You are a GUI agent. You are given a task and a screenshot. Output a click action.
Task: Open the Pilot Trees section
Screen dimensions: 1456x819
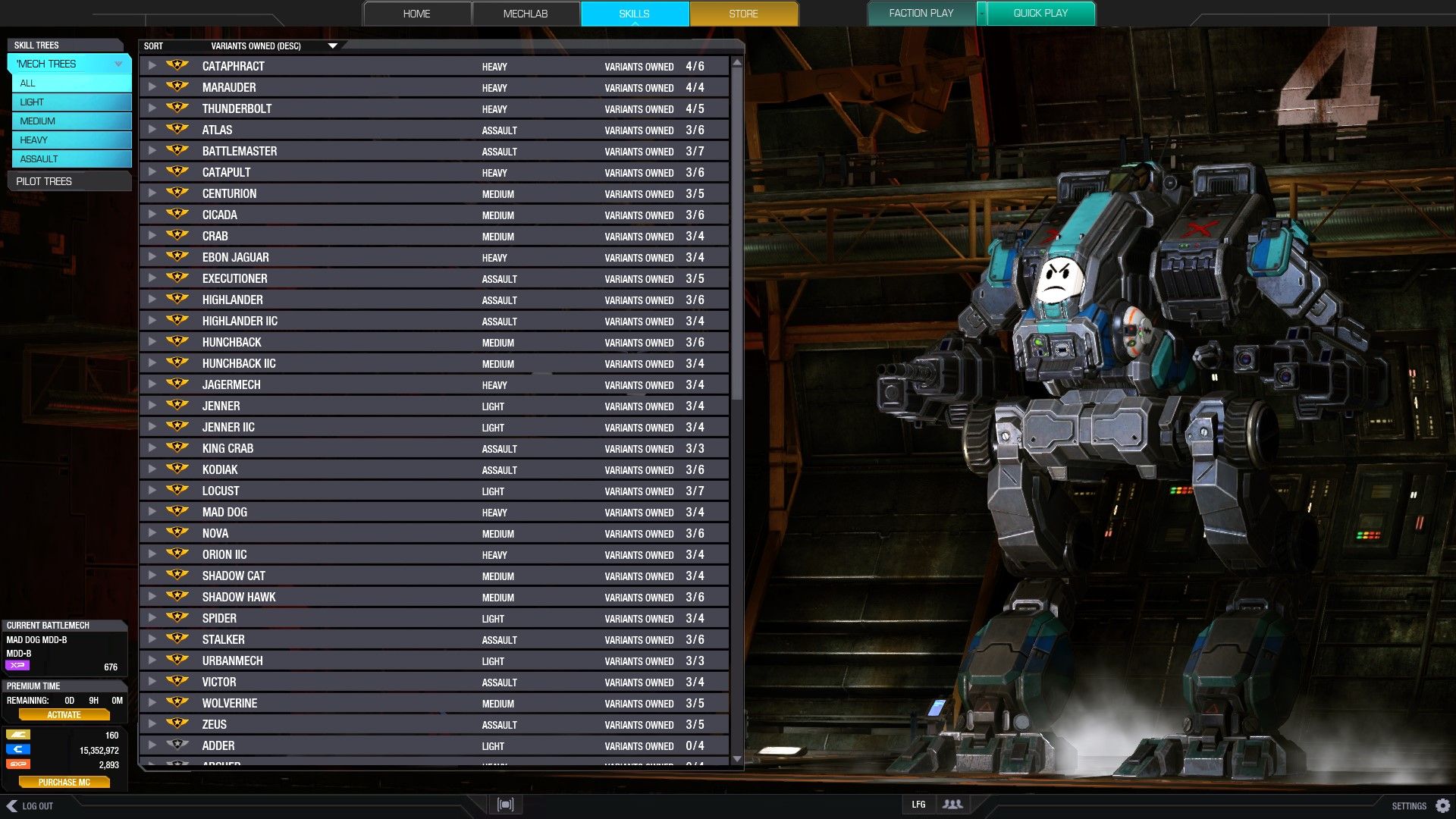click(x=69, y=181)
